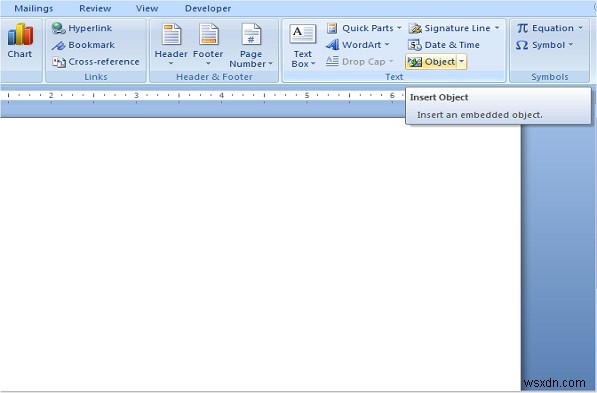Open the WordArt dropdown arrow
The width and height of the screenshot is (597, 393).
pyautogui.click(x=387, y=45)
